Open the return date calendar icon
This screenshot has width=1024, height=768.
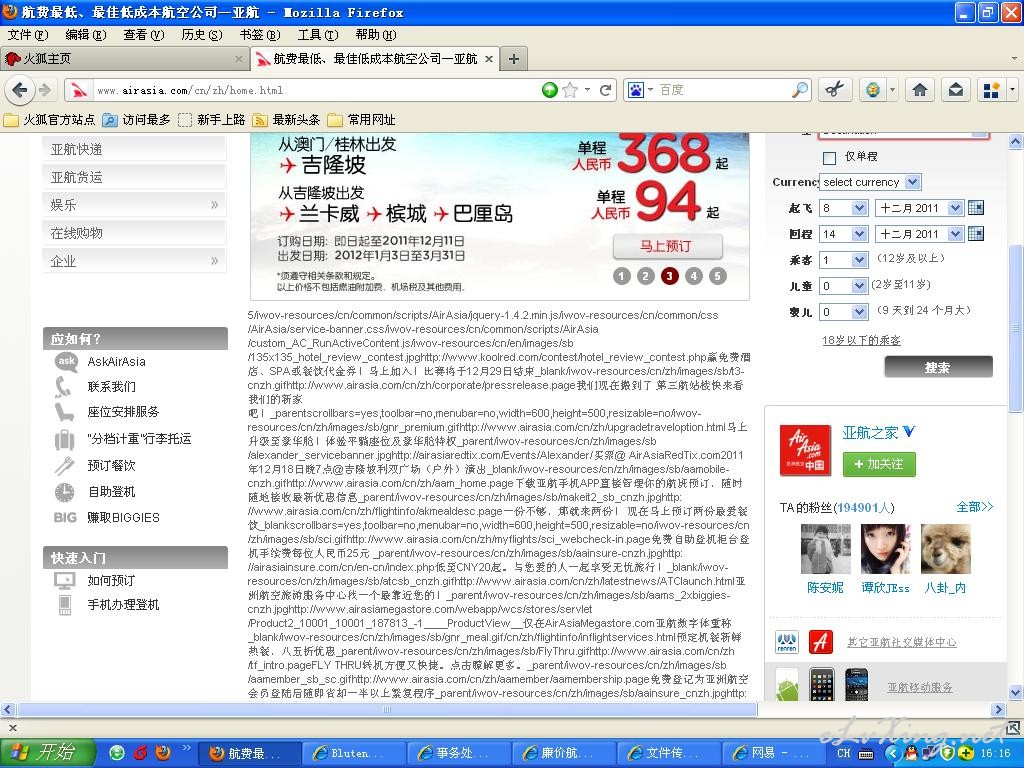point(976,233)
